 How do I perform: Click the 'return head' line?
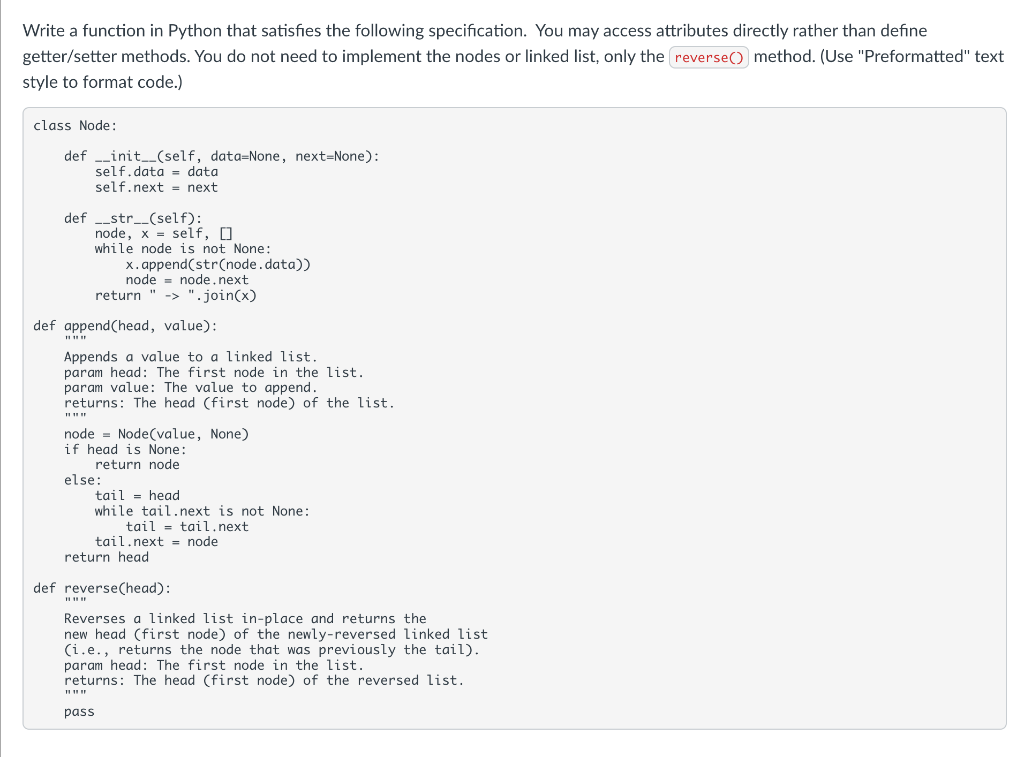click(x=106, y=557)
